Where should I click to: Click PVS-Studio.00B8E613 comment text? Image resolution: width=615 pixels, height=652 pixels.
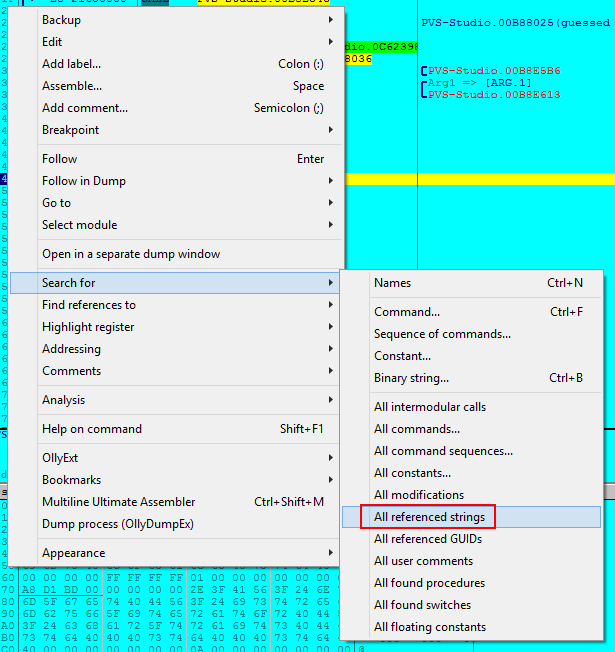pyautogui.click(x=494, y=95)
